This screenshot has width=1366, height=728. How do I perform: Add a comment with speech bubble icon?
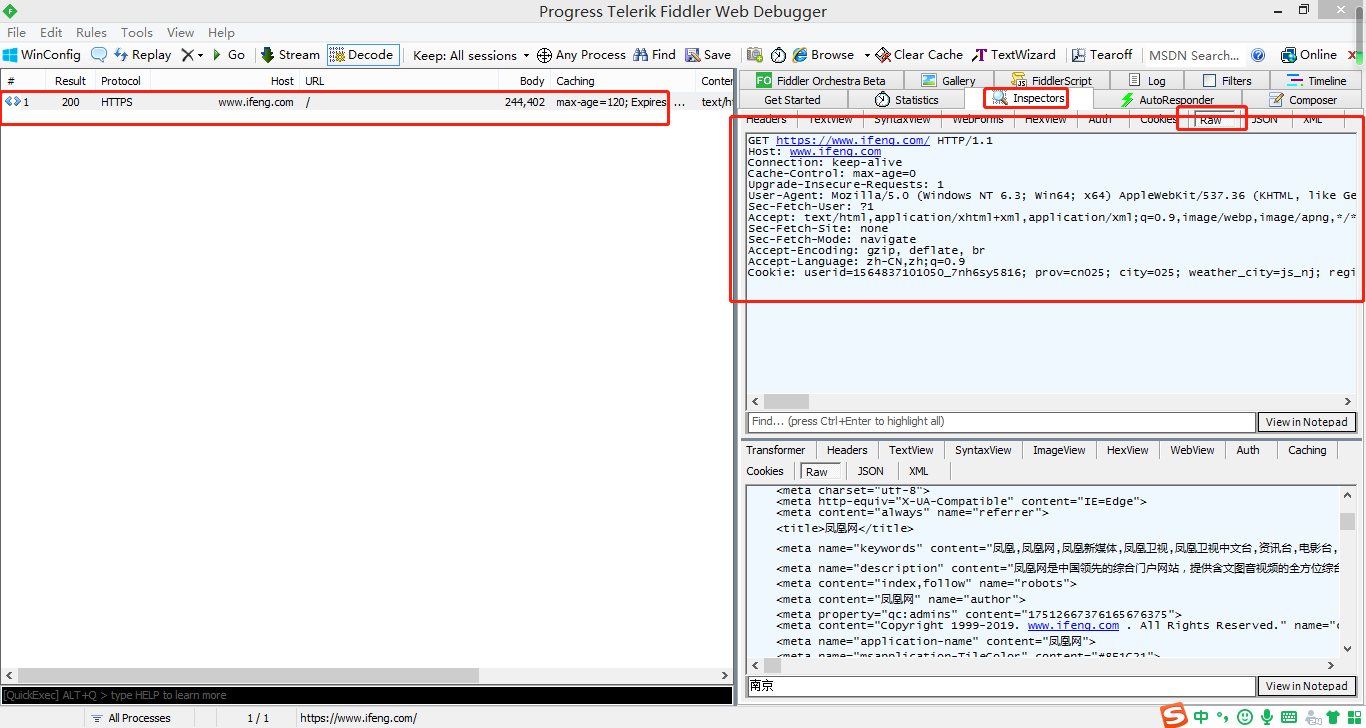pyautogui.click(x=99, y=55)
